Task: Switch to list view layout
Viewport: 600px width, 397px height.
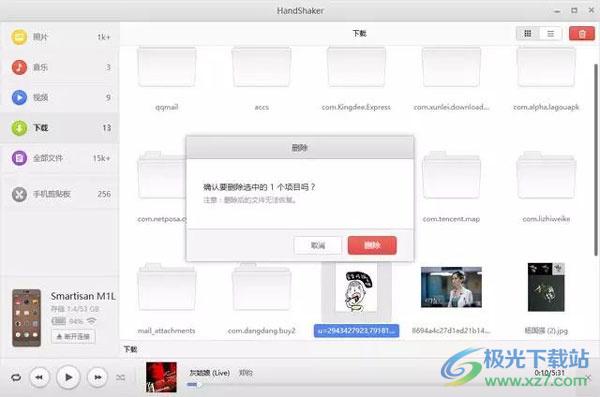Action: point(550,34)
